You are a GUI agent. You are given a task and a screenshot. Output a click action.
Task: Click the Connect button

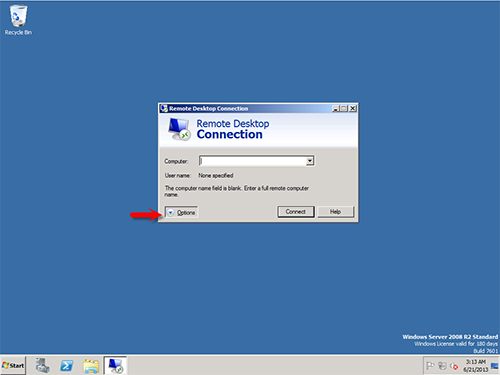pos(296,212)
